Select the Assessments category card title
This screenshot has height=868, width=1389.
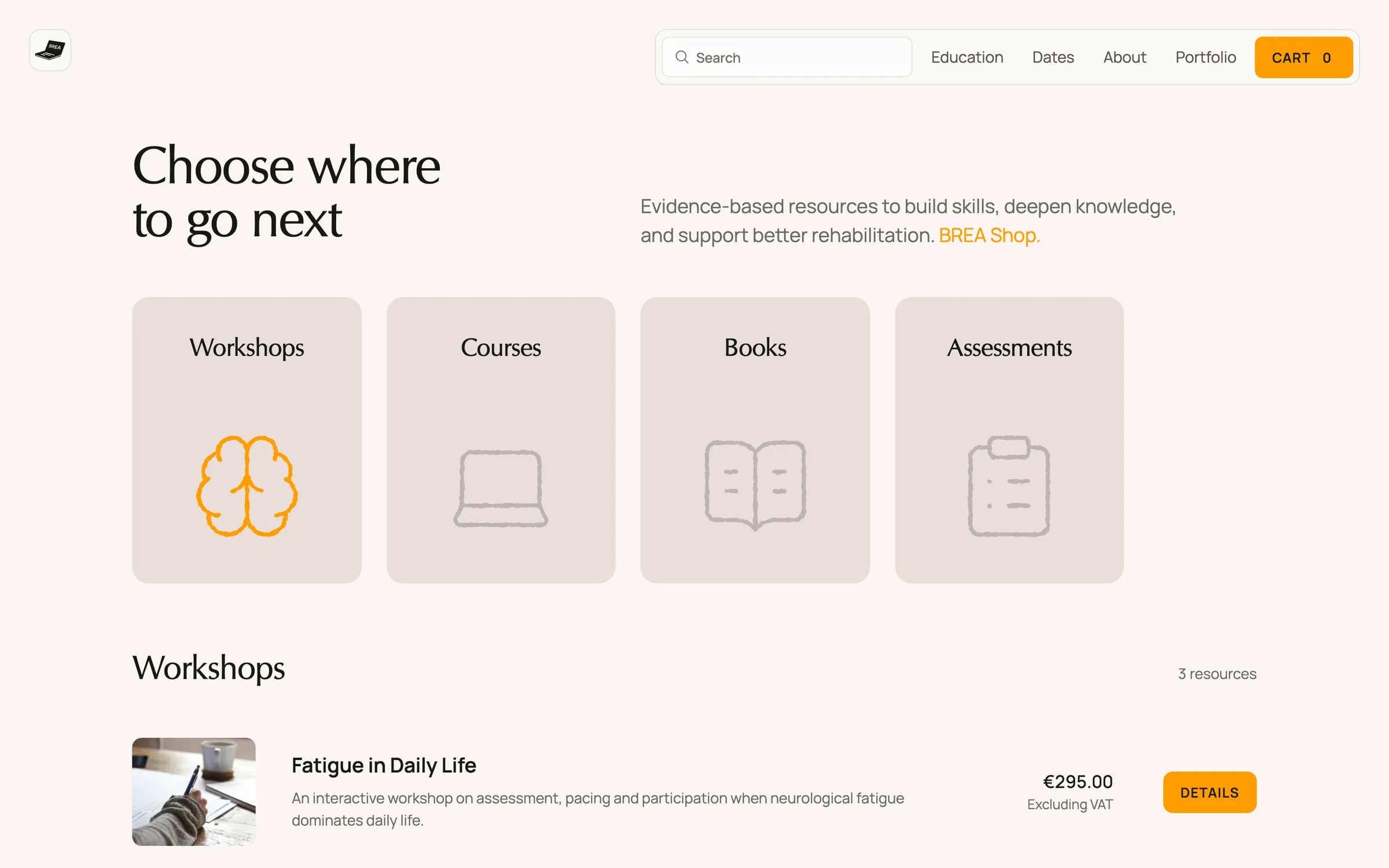tap(1009, 347)
